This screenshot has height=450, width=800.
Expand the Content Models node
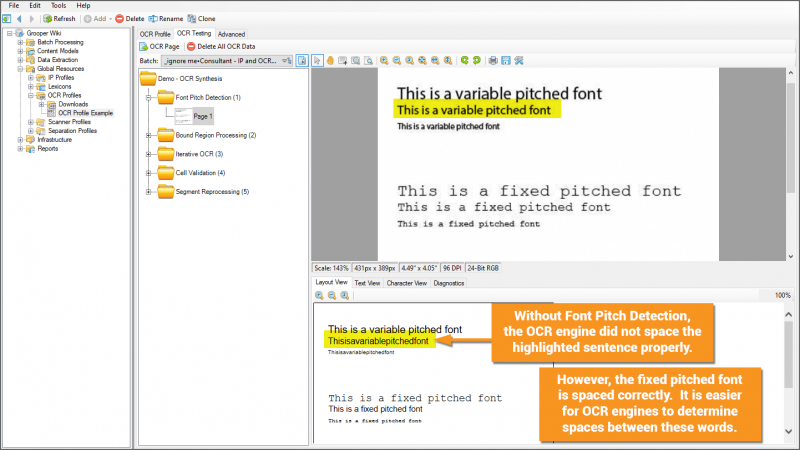click(20, 51)
